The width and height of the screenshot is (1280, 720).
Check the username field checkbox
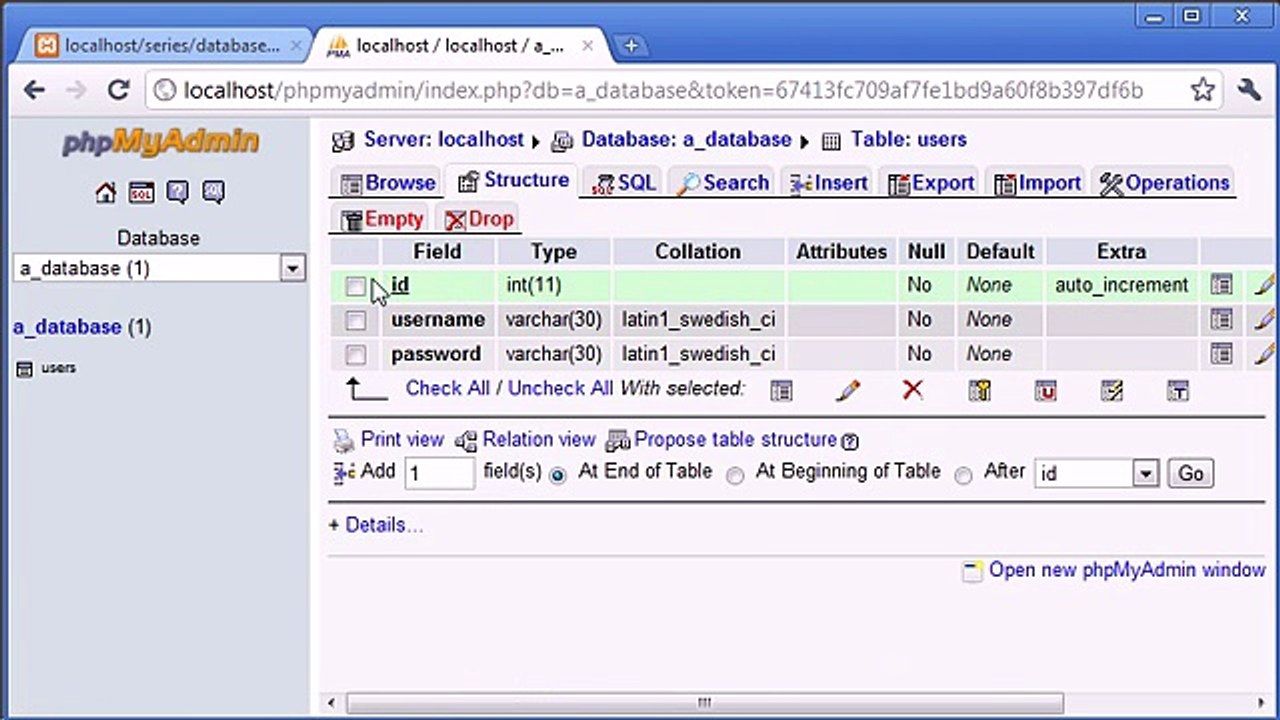click(x=355, y=321)
